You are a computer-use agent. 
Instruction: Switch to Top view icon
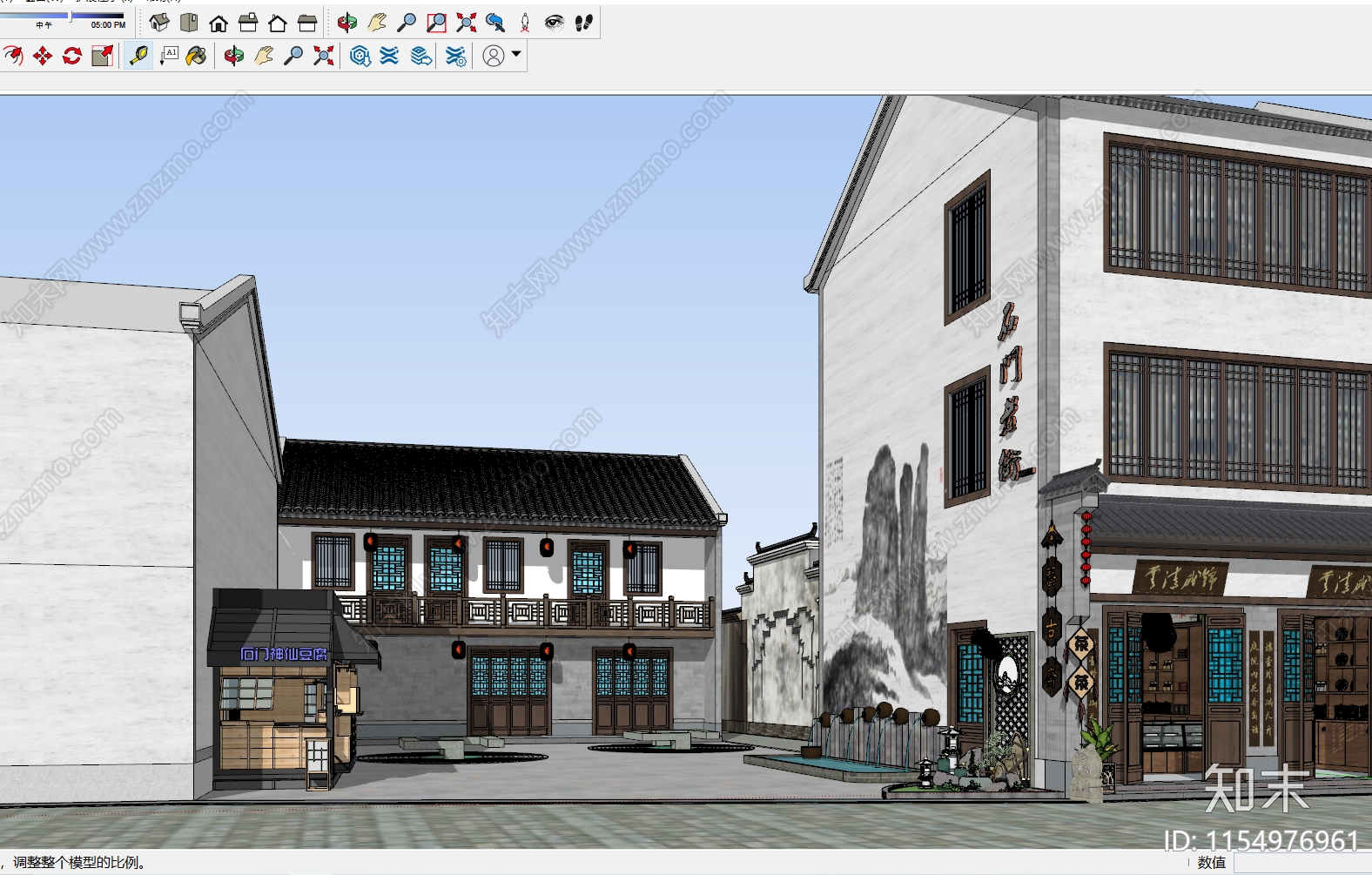click(x=189, y=22)
